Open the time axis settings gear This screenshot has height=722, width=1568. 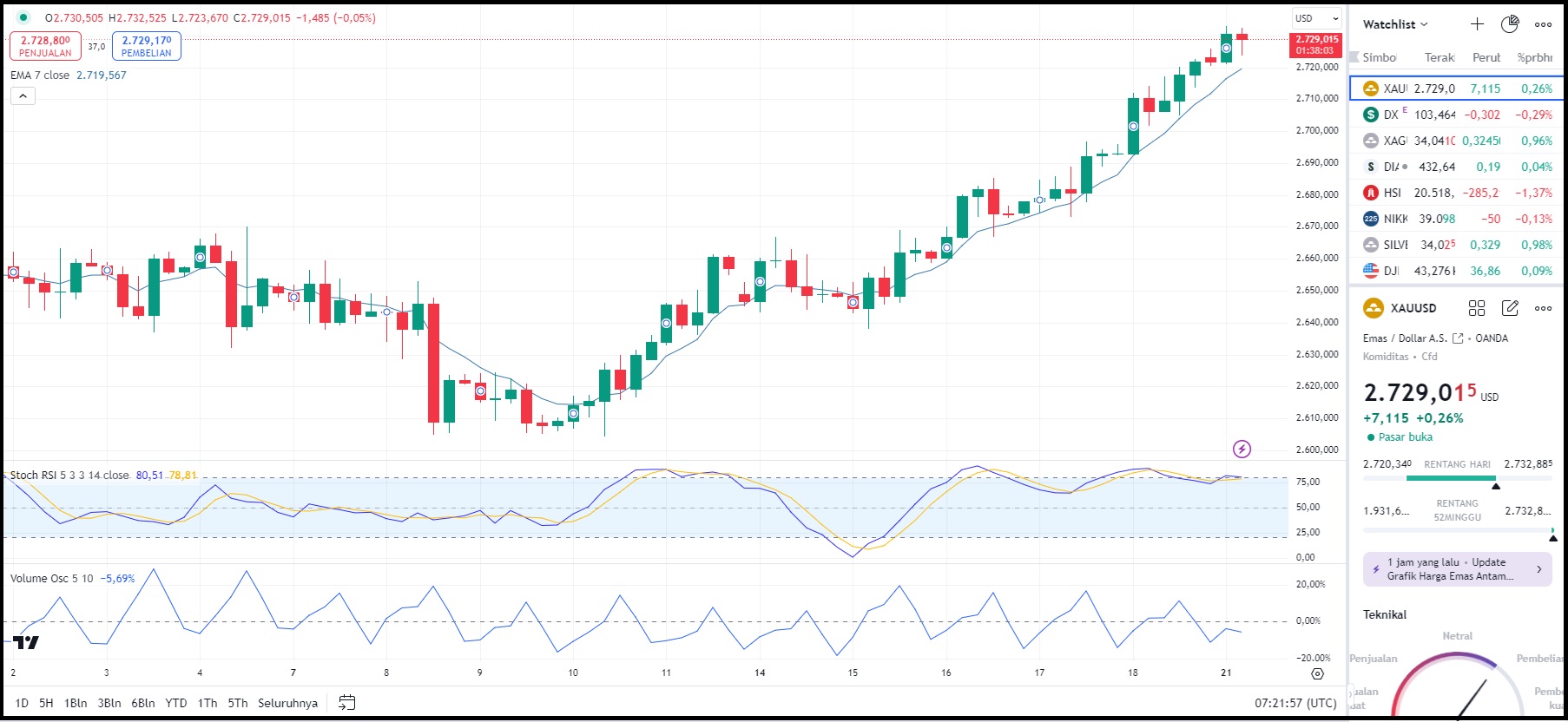[x=1317, y=673]
